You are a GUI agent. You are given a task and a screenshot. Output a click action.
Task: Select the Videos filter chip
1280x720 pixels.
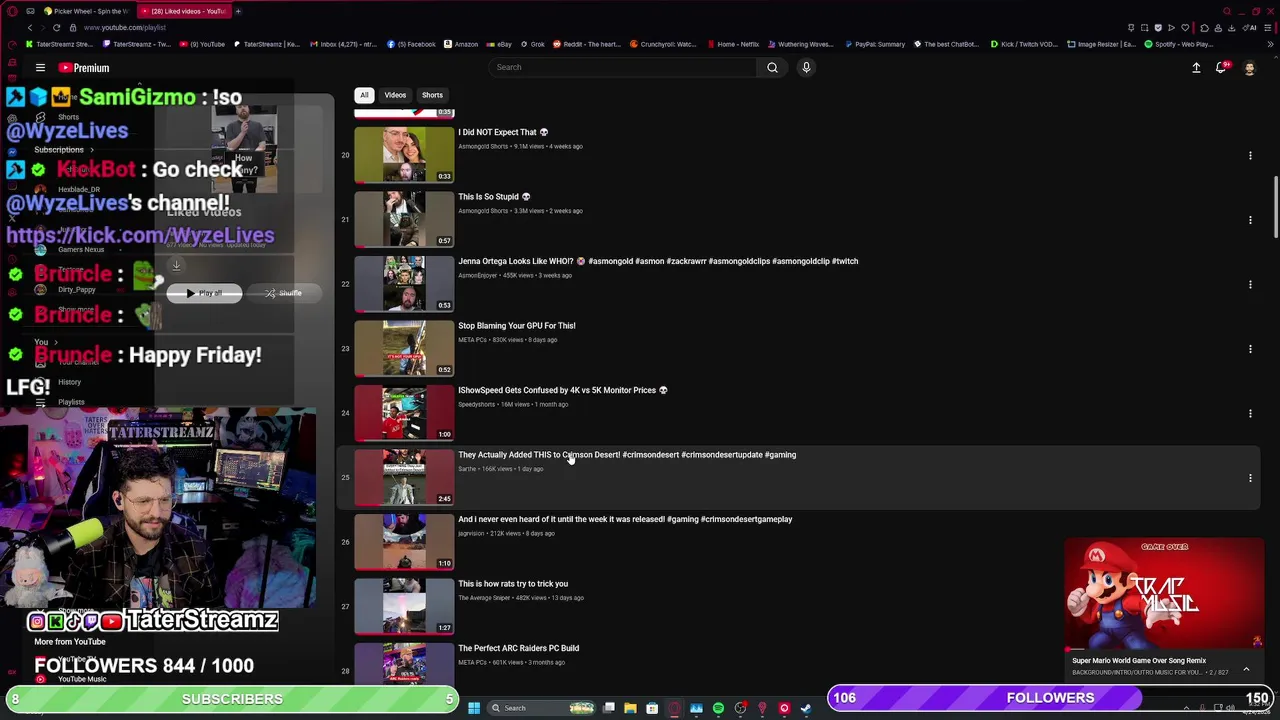tap(395, 95)
